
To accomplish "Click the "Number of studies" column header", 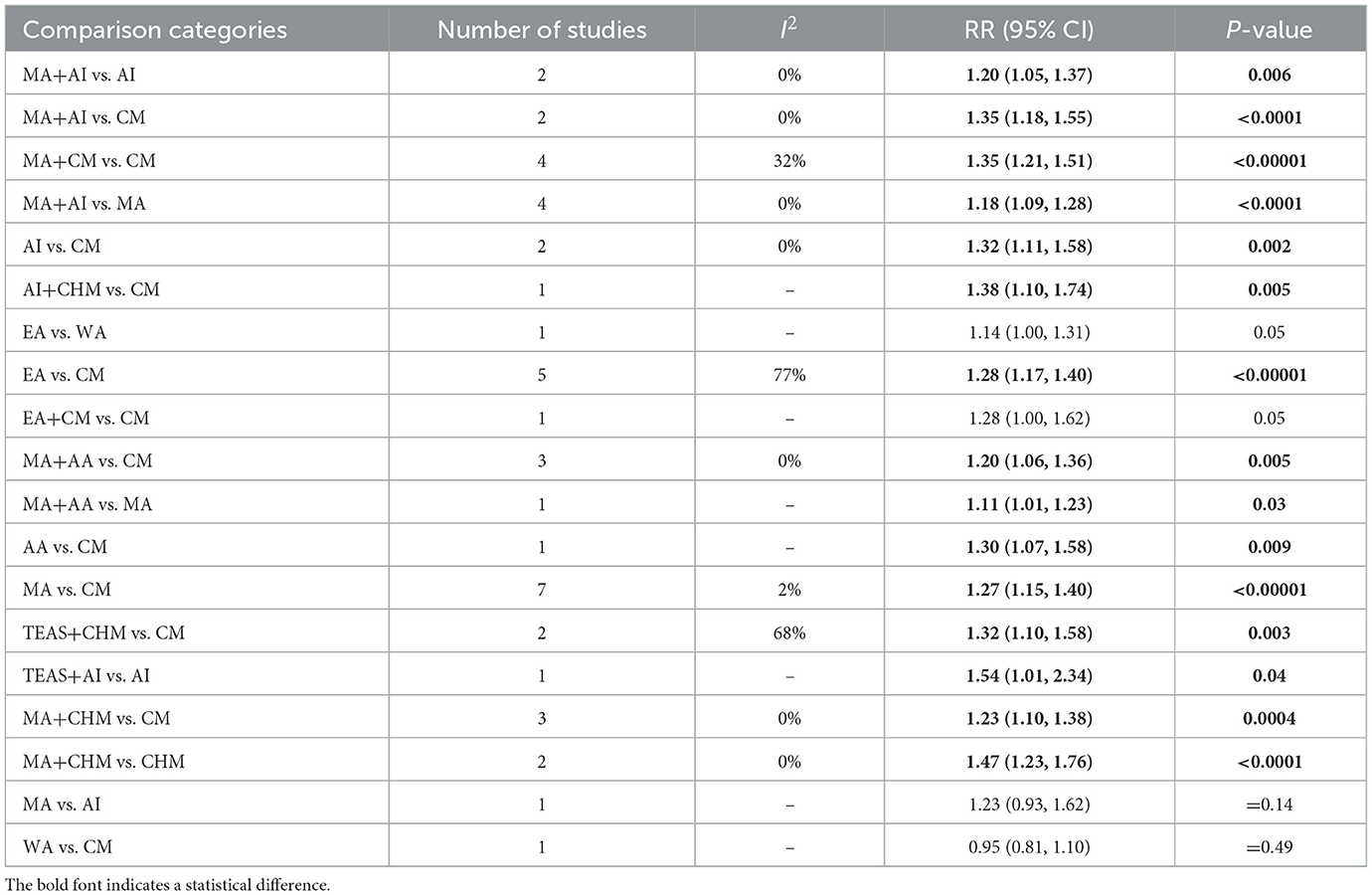I will 542,30.
